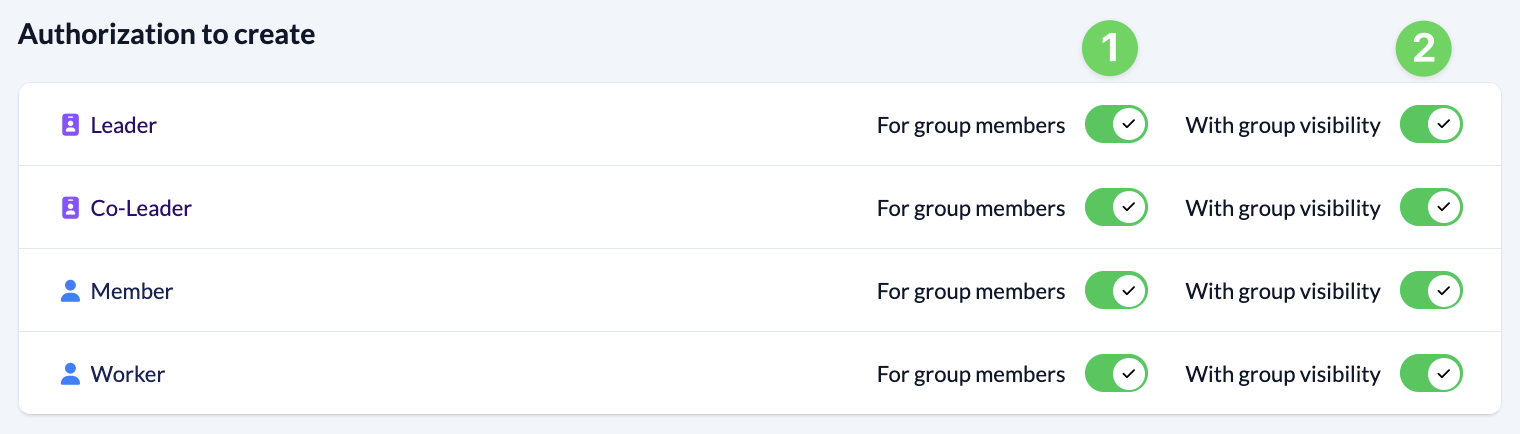This screenshot has height=434, width=1520.
Task: Turn off Worker's For group members
Action: click(x=1116, y=374)
